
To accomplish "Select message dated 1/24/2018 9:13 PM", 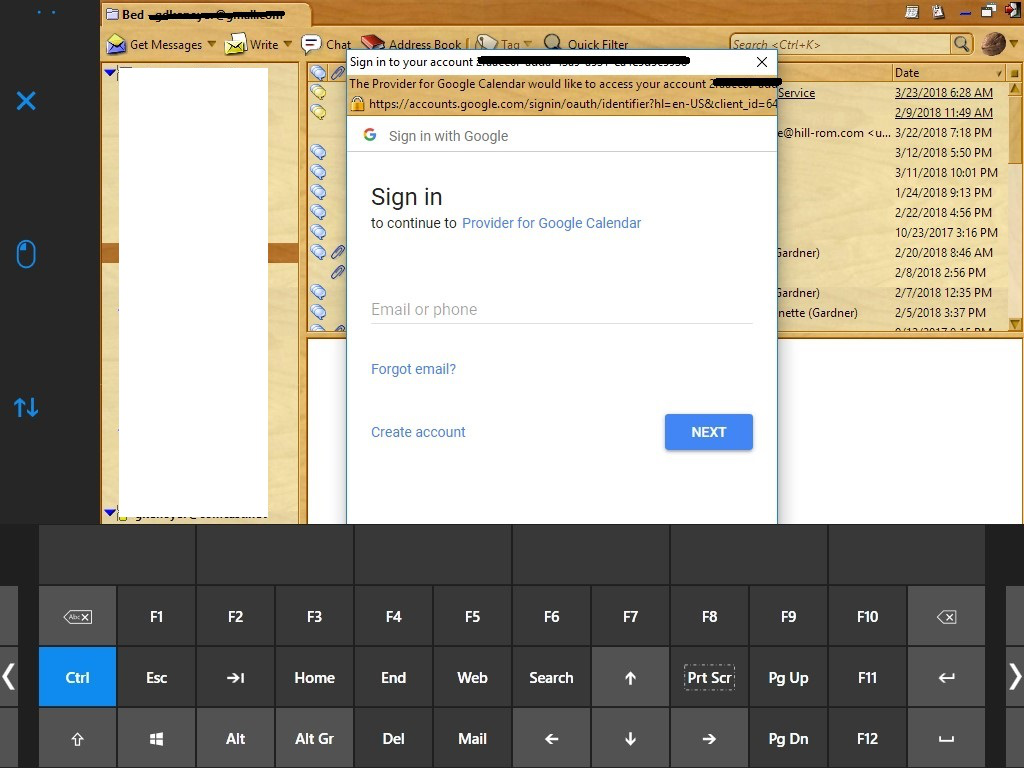I will pos(943,193).
